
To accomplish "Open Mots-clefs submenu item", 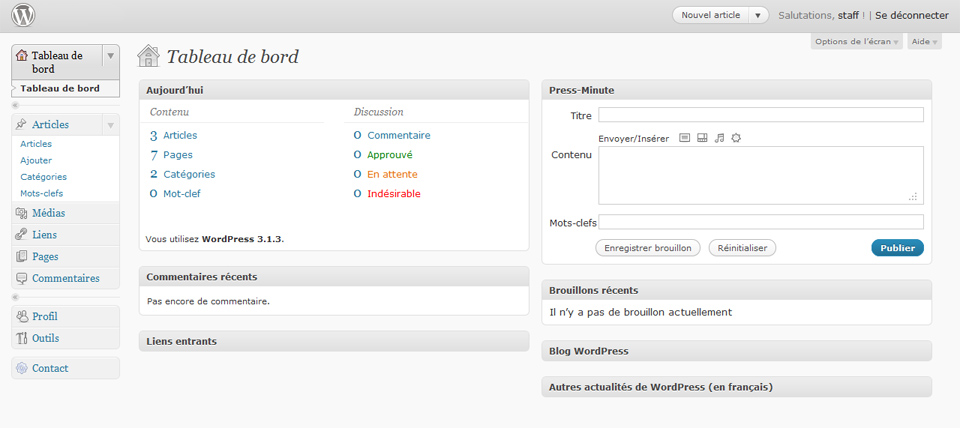I will (42, 193).
